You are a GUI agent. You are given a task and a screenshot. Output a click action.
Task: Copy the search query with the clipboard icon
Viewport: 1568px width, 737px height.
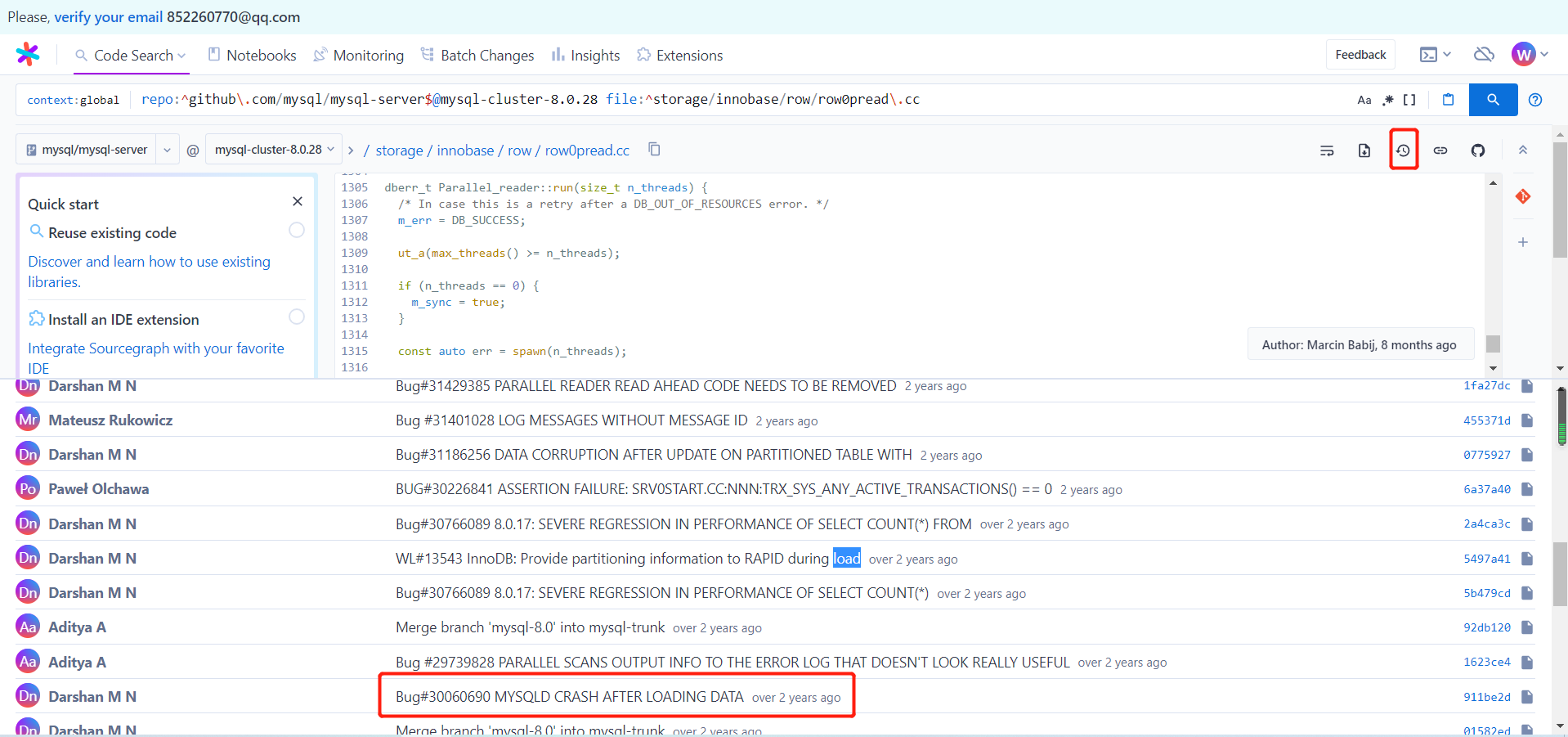tap(1448, 100)
